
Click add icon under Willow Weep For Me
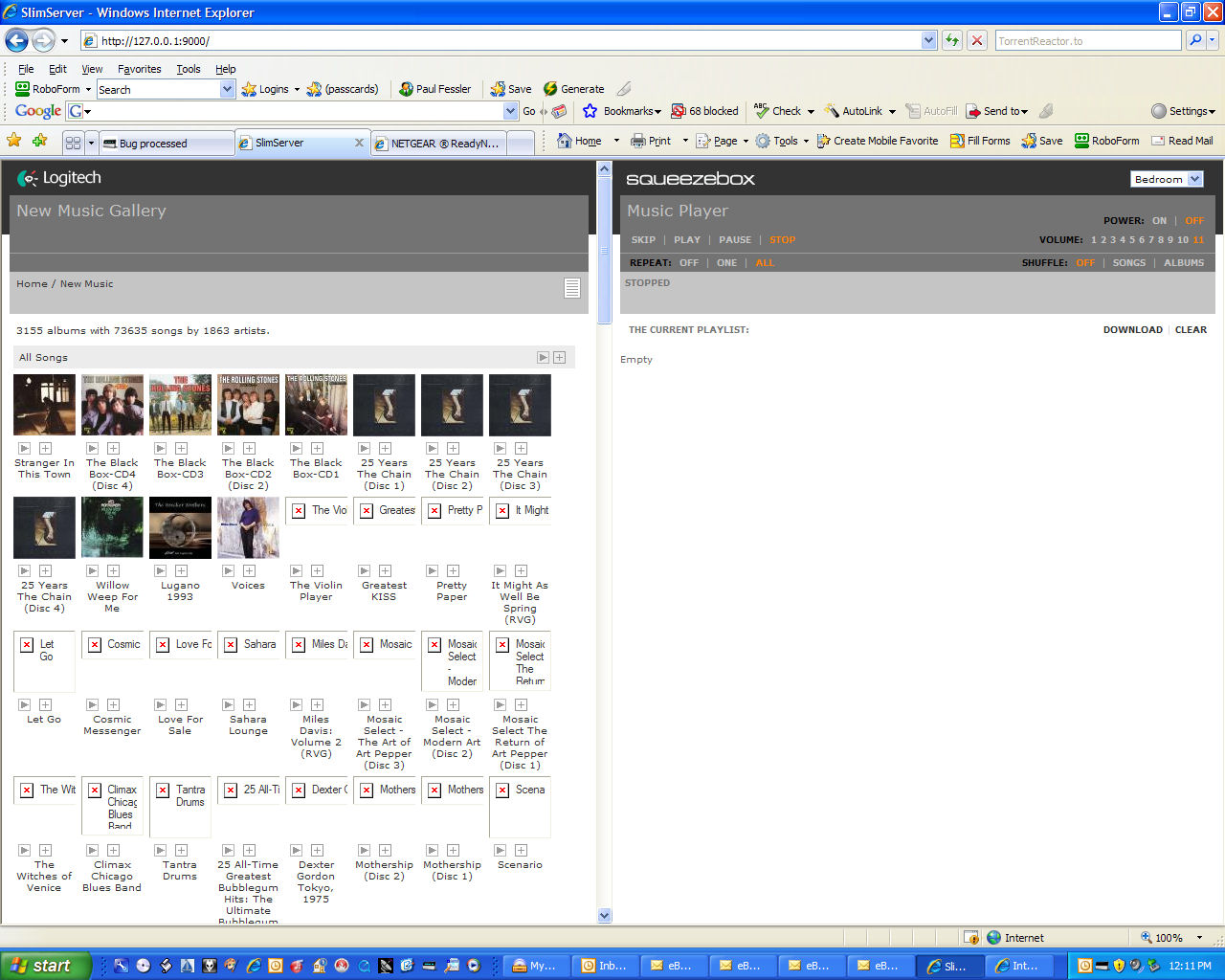[113, 570]
